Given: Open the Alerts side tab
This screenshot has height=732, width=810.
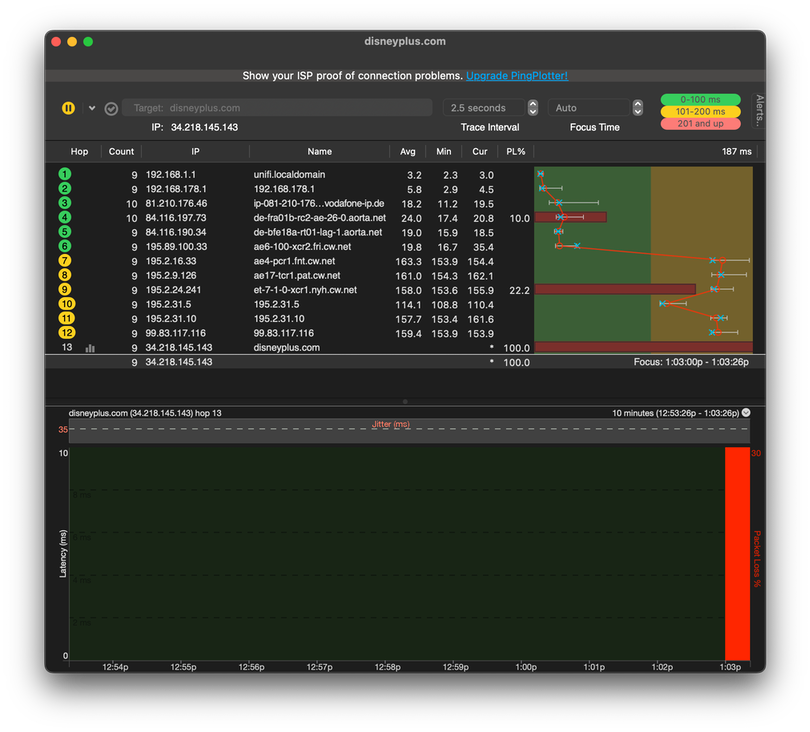Looking at the screenshot, I should [x=758, y=111].
